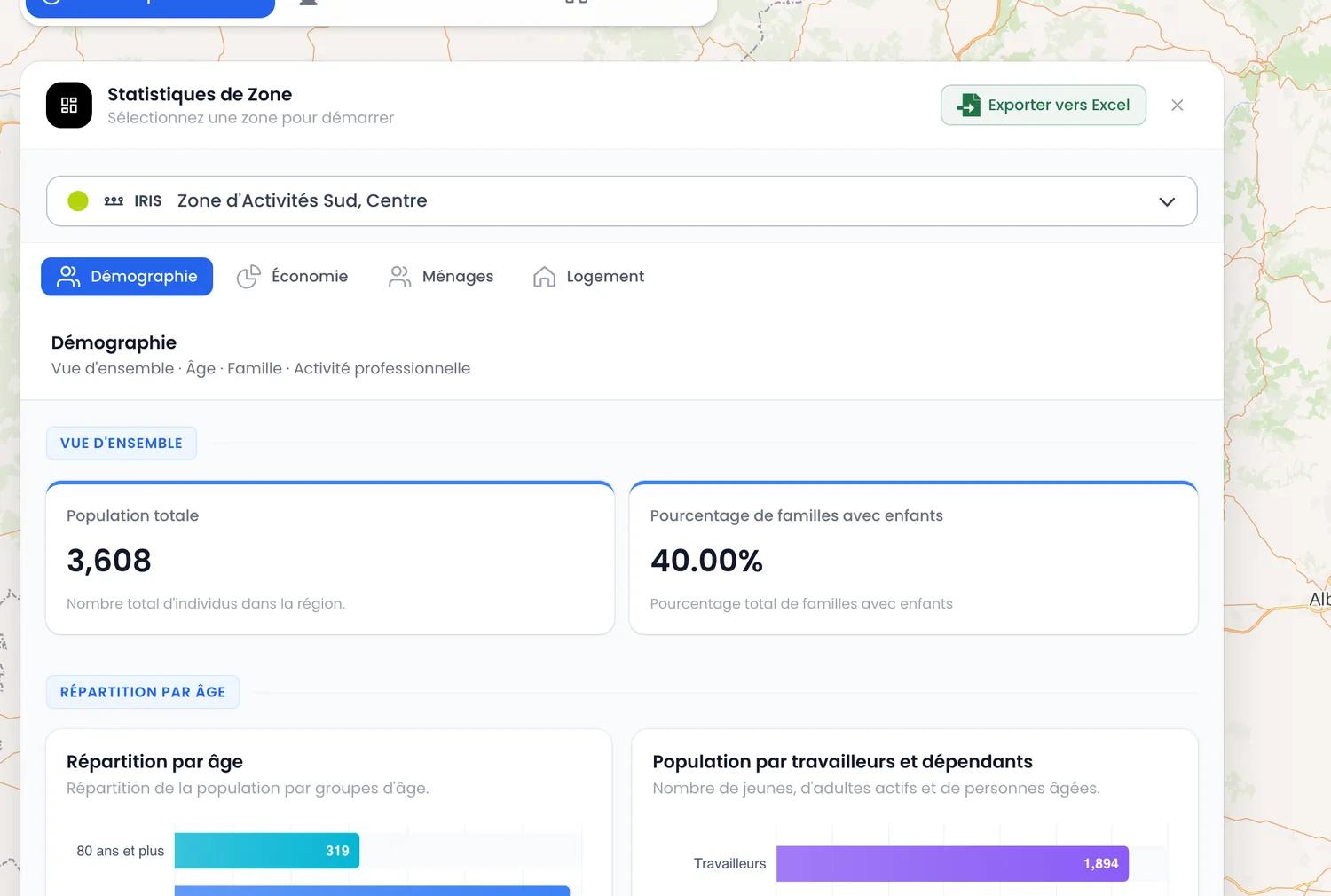Switch to the Logement tab
Viewport: 1331px width, 896px height.
click(x=588, y=277)
